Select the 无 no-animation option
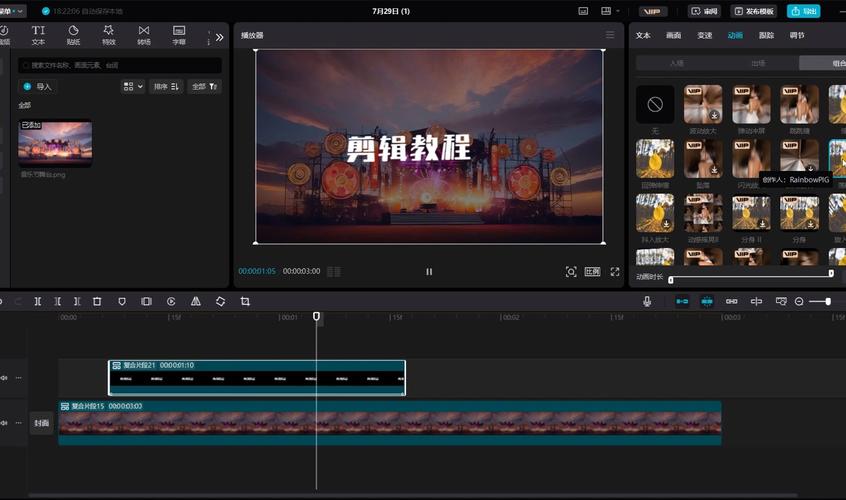Viewport: 846px width, 500px height. click(x=655, y=105)
